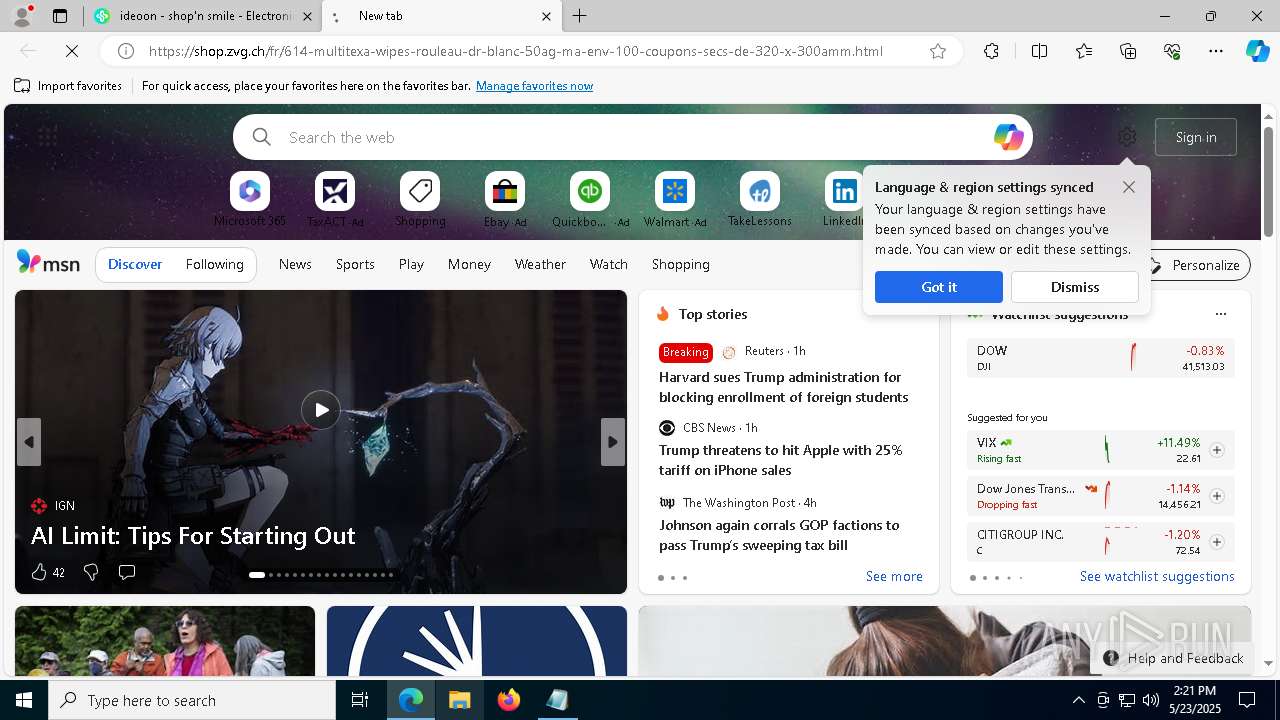This screenshot has height=720, width=1280.
Task: Click the Sign in button
Action: click(x=1196, y=137)
